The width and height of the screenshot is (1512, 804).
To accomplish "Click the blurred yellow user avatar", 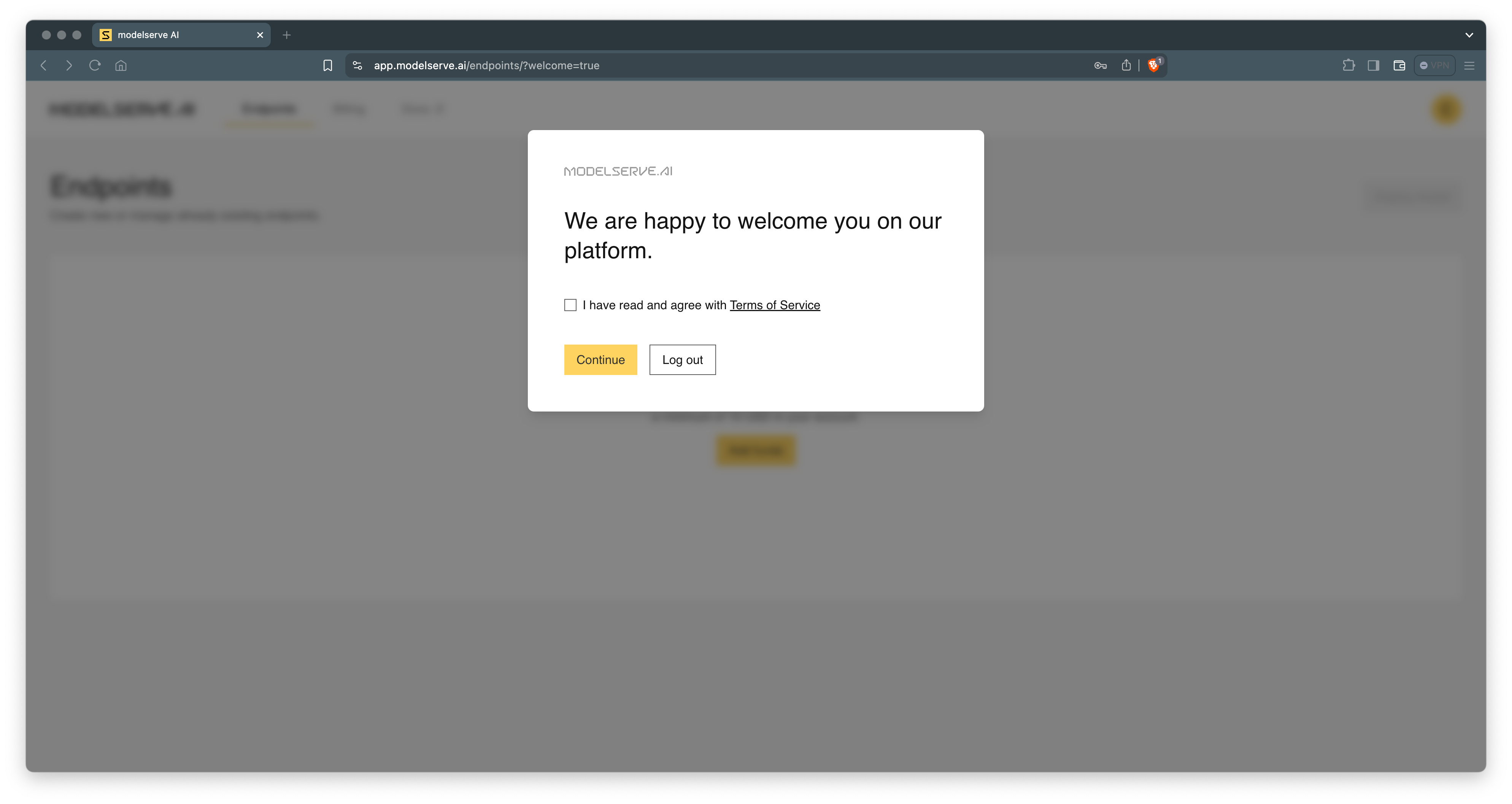I will [1446, 109].
